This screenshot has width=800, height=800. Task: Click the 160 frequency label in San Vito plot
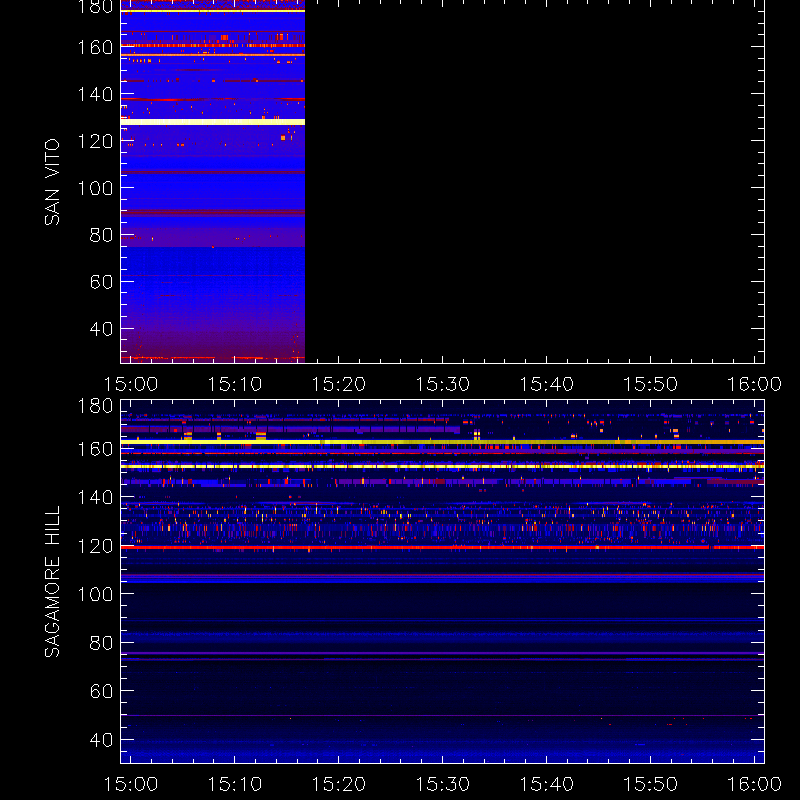(x=95, y=47)
